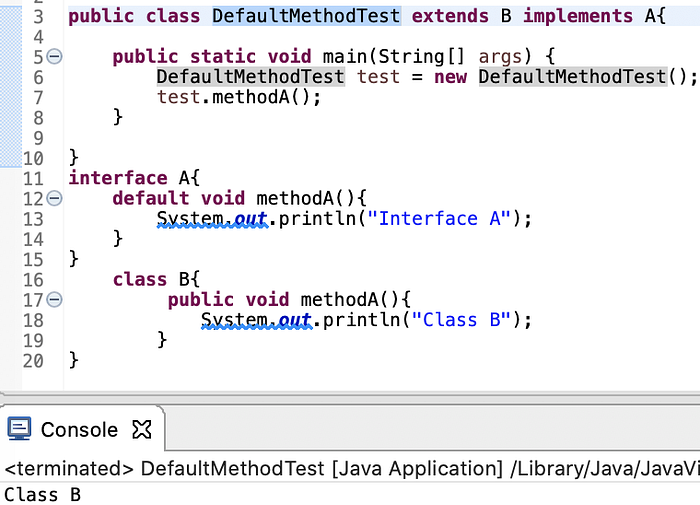
Task: Click the 'test' variable declaration on line 6
Action: point(378,77)
